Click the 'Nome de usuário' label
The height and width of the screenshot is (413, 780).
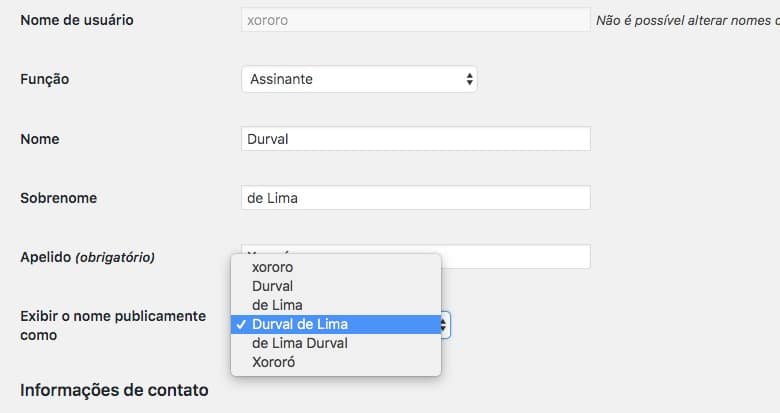coord(77,20)
